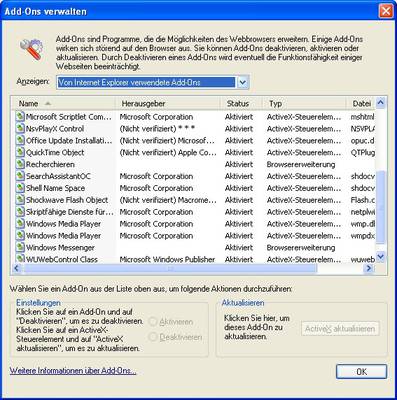Sort list by the Name column header
Viewport: 397px width, 400px height.
(63, 104)
